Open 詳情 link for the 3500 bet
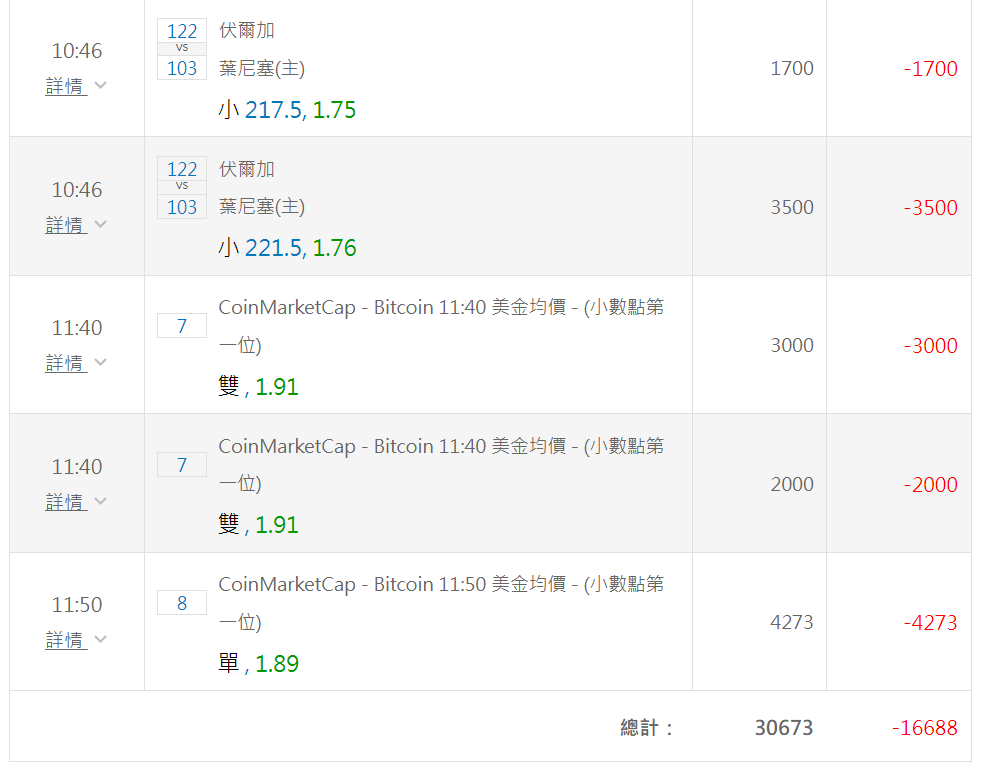The image size is (991, 769). pos(66,225)
